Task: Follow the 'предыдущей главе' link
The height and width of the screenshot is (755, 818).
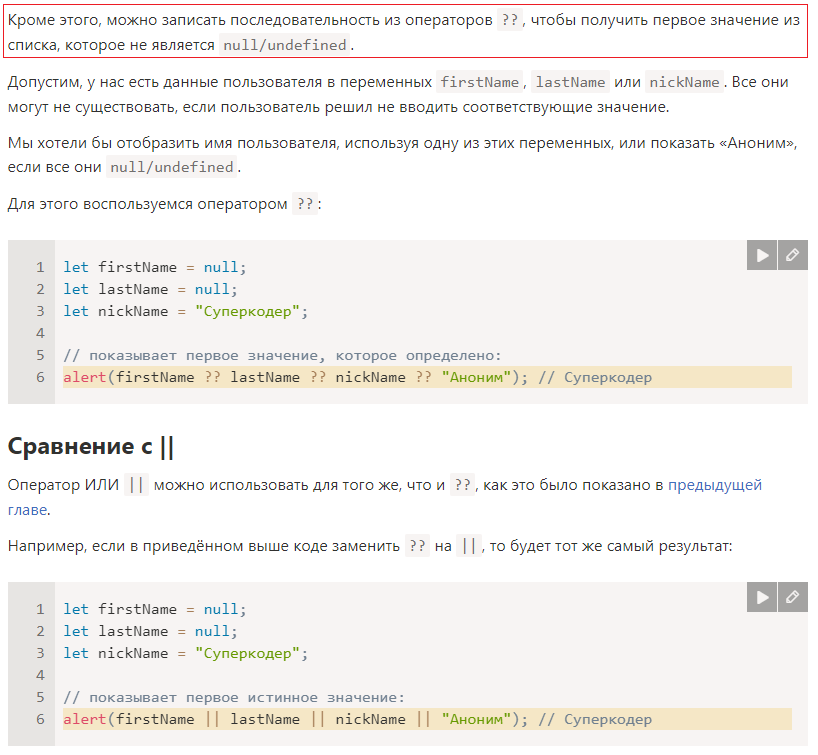Action: (715, 485)
